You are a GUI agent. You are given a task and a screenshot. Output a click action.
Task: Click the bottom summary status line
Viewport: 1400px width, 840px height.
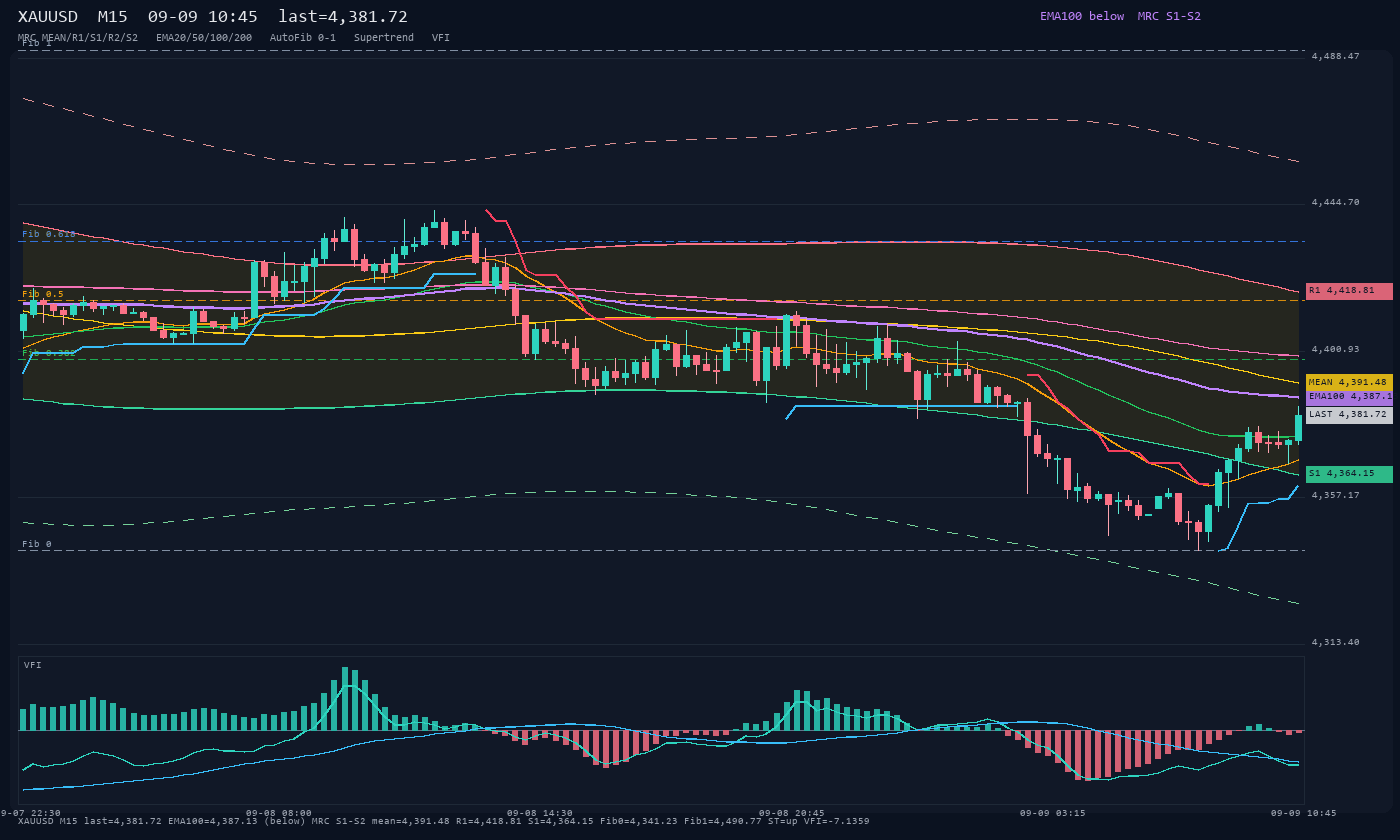click(x=444, y=822)
